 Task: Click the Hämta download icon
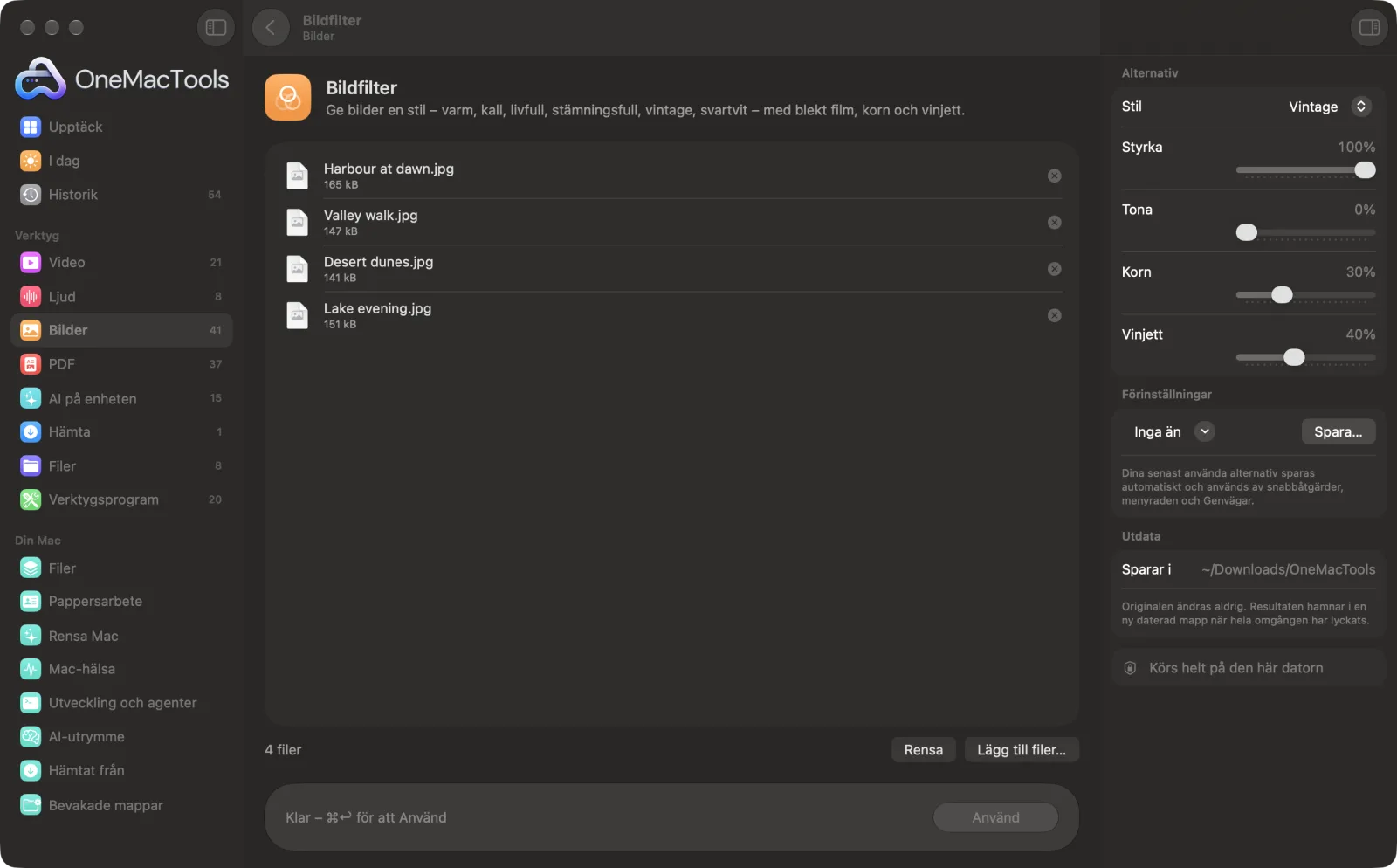point(31,432)
